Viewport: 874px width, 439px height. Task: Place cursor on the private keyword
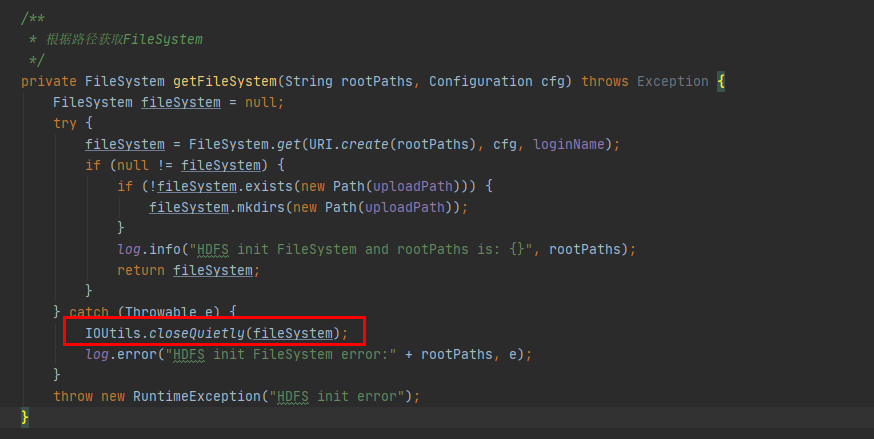(x=48, y=81)
